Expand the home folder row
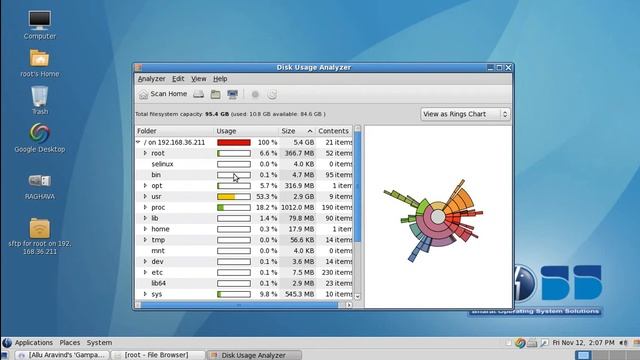 tap(145, 229)
